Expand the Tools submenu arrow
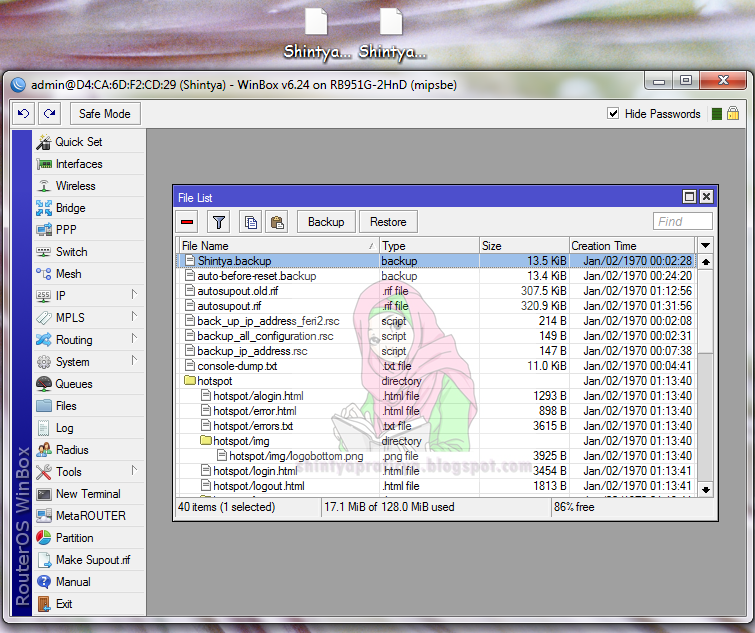This screenshot has height=633, width=755. click(x=134, y=471)
